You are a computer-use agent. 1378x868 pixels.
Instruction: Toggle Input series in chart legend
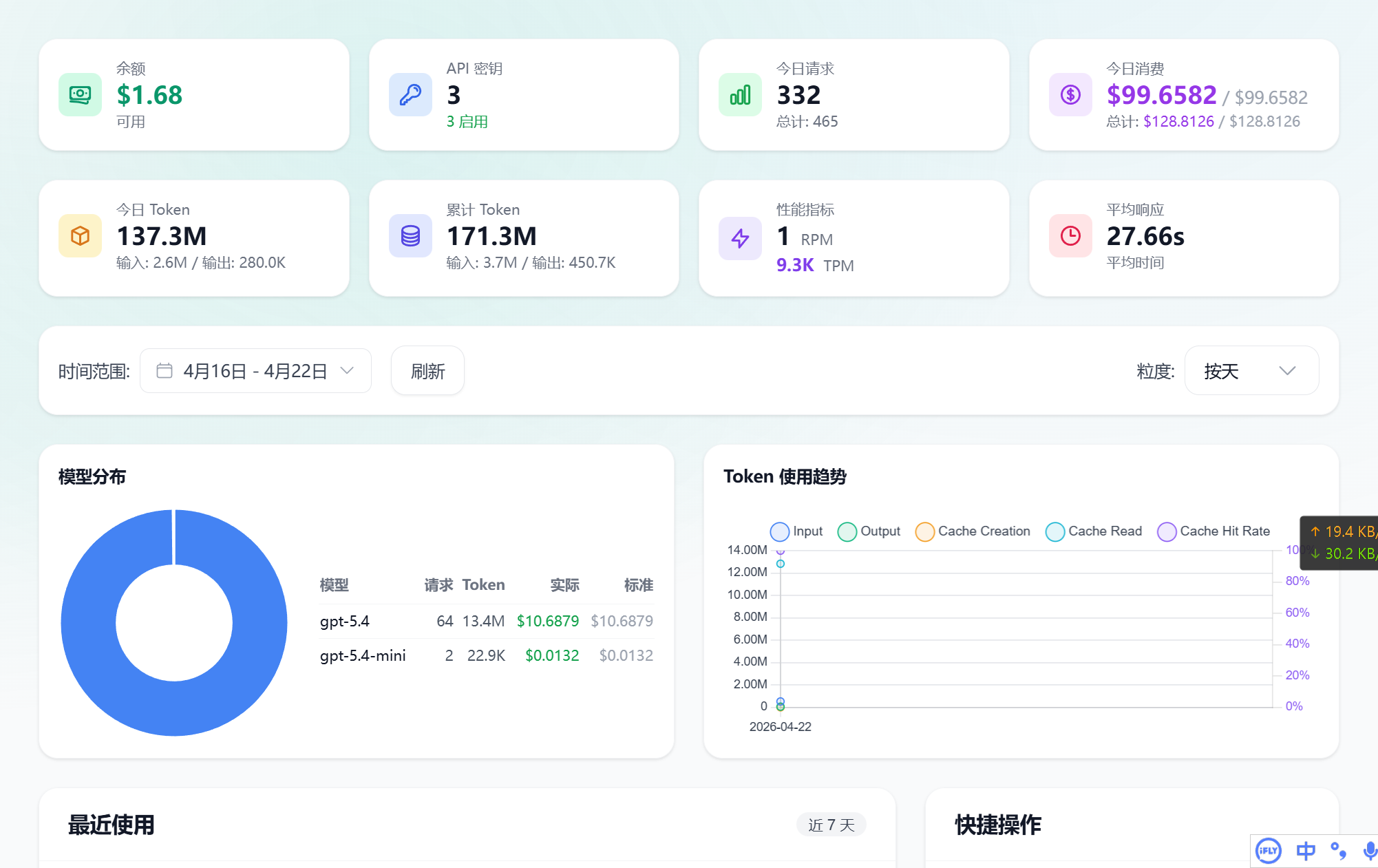(x=796, y=531)
